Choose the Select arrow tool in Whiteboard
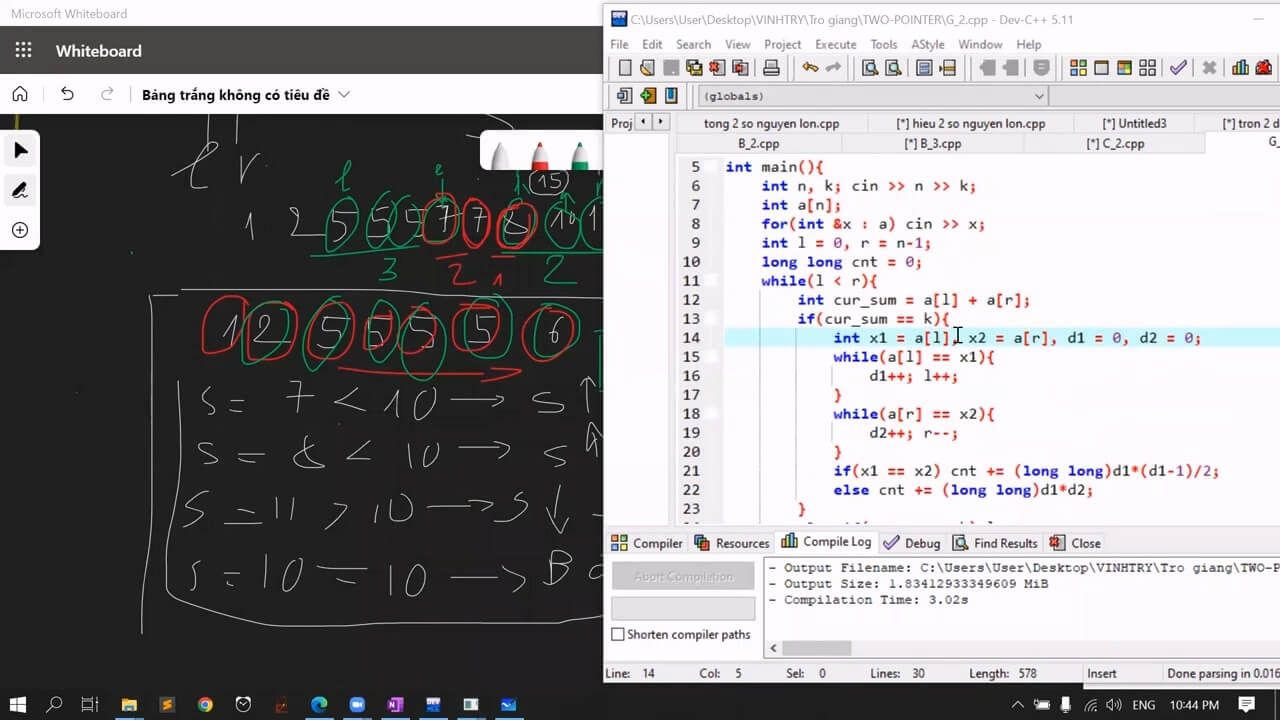The height and width of the screenshot is (720, 1280). click(x=20, y=151)
